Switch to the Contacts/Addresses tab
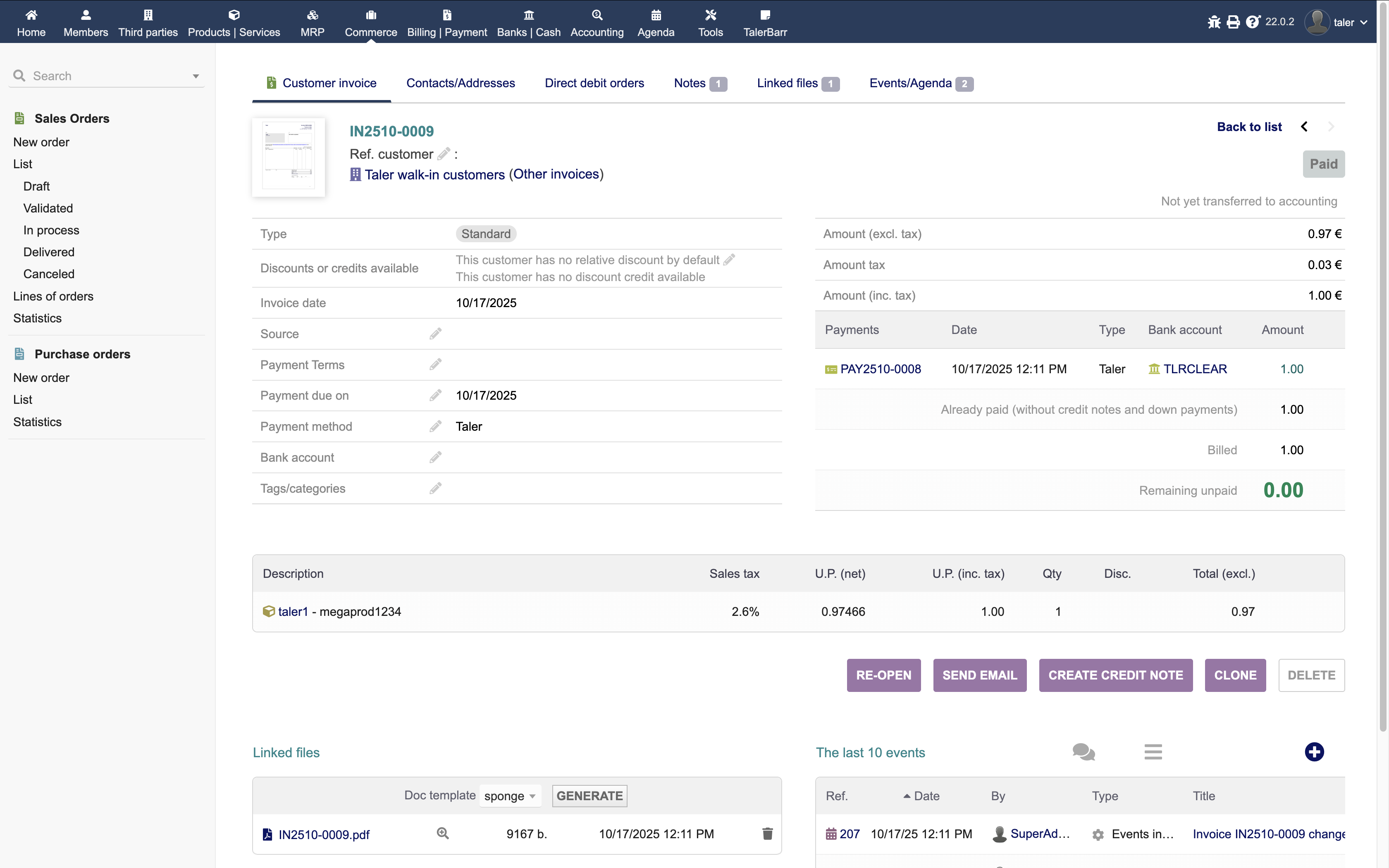This screenshot has height=868, width=1389. click(461, 83)
